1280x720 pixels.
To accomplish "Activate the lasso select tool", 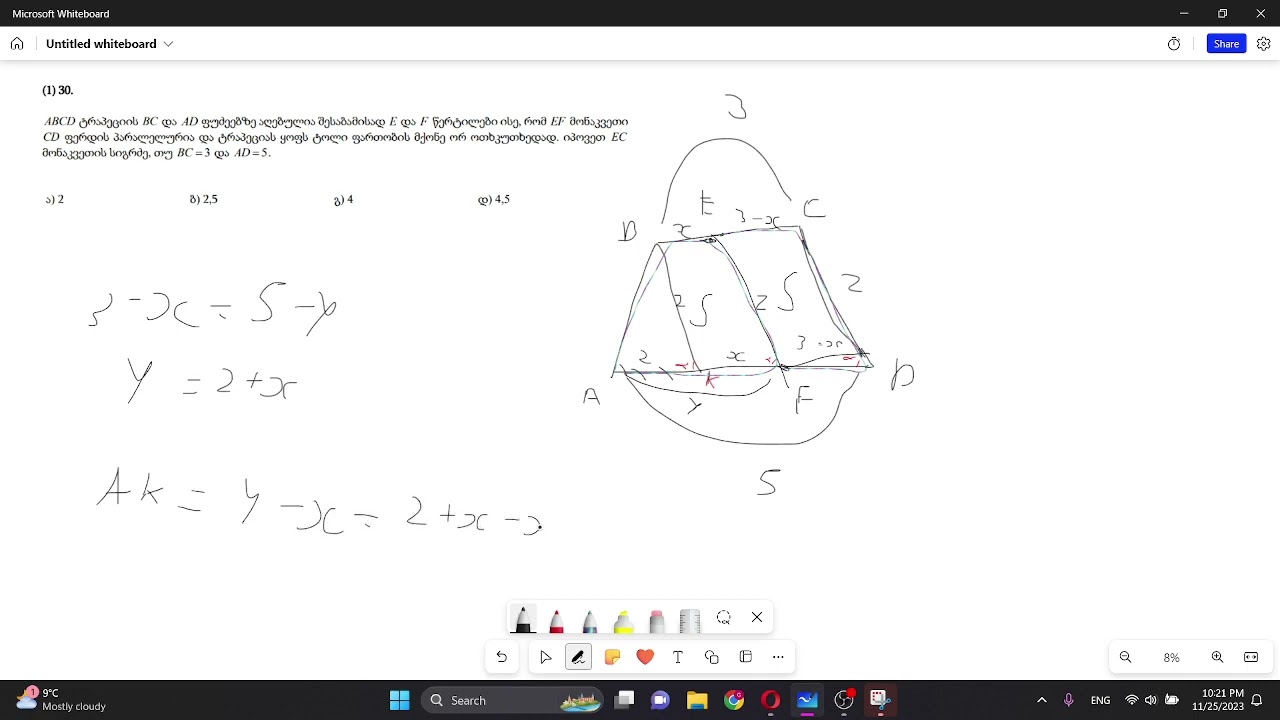I will 724,617.
